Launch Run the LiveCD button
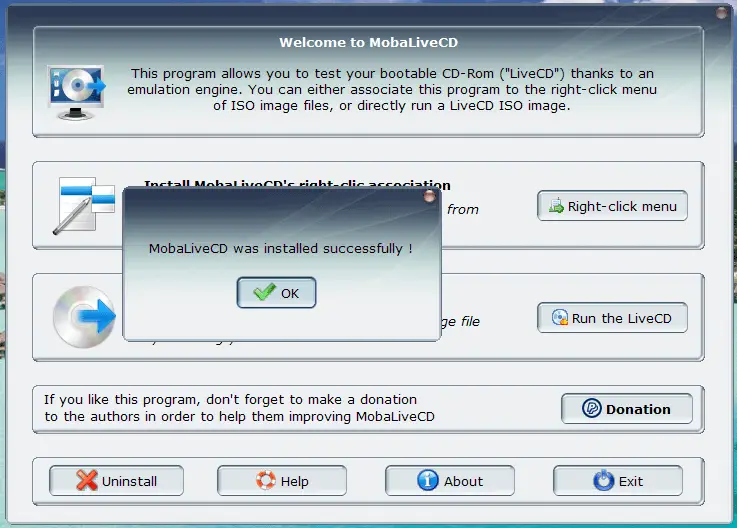Viewport: 737px width, 528px height. (x=612, y=318)
